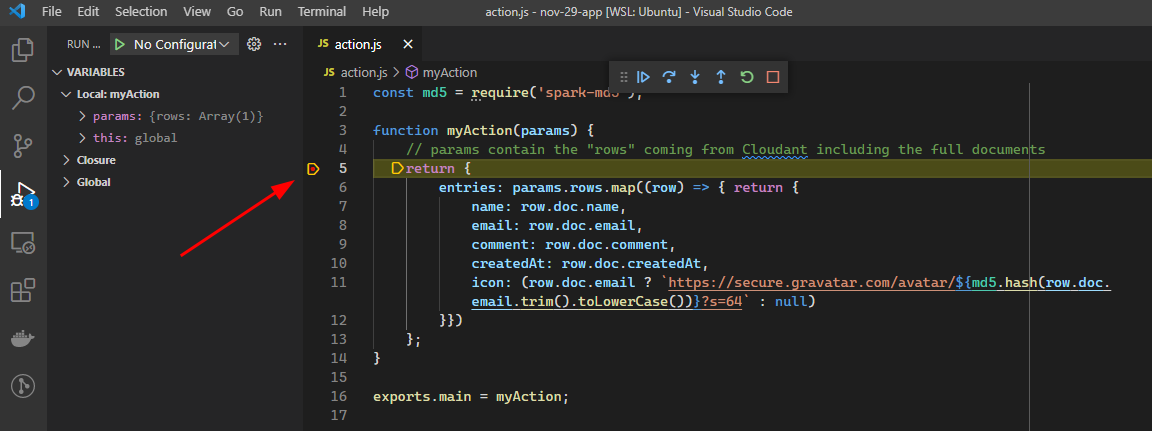Close the action.js tab
This screenshot has width=1152, height=431.
point(408,44)
